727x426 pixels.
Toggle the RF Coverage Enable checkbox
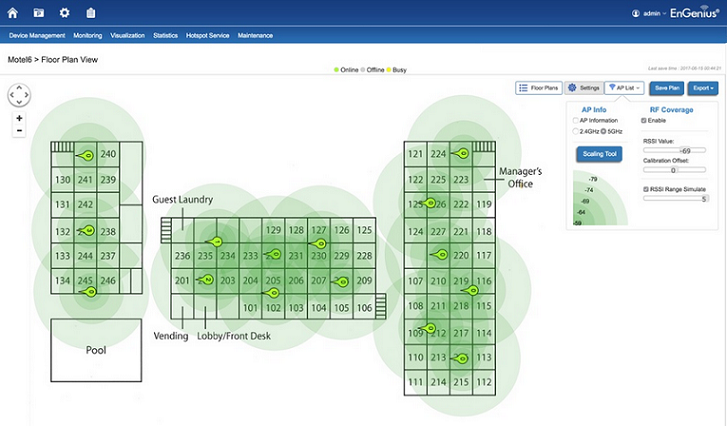click(x=643, y=120)
